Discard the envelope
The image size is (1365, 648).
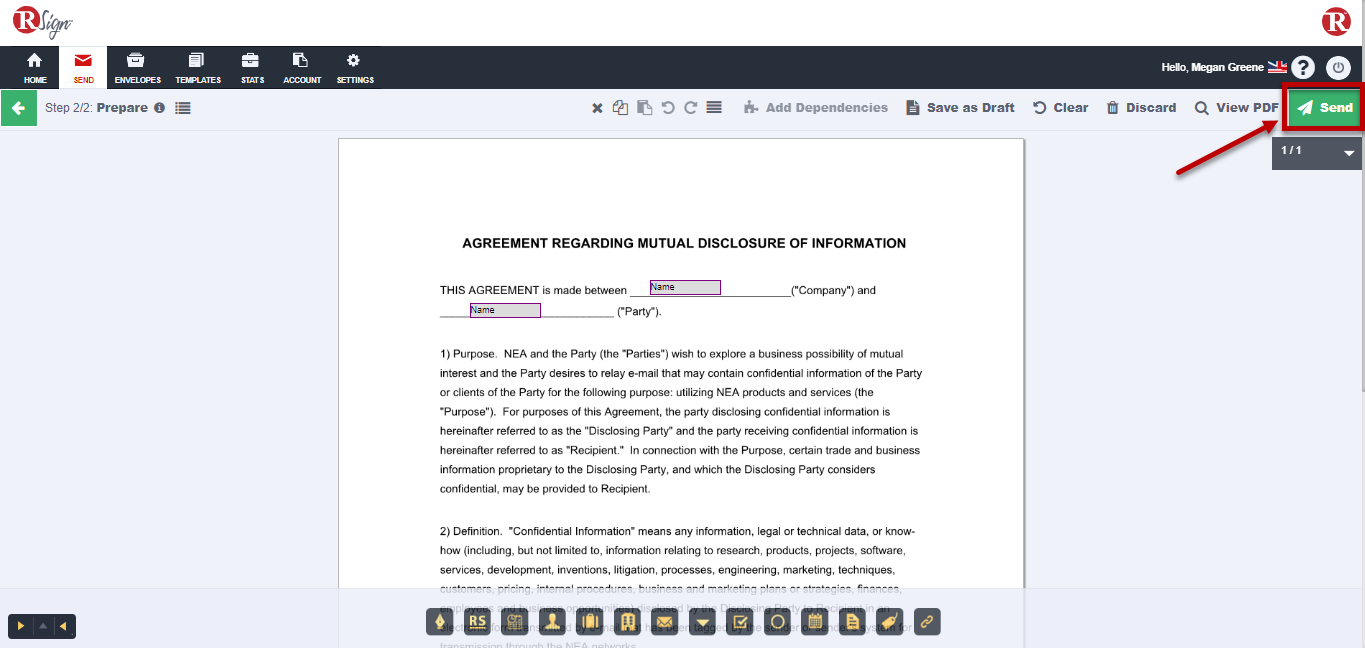point(1141,108)
